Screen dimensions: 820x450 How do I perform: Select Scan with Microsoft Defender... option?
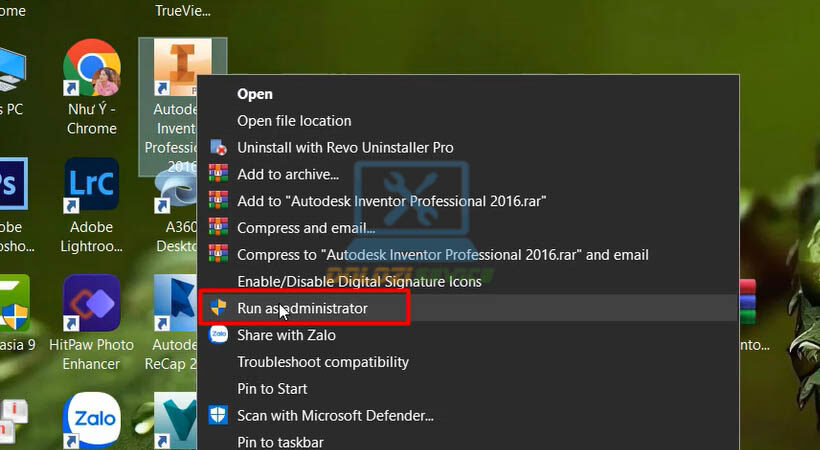pyautogui.click(x=335, y=415)
